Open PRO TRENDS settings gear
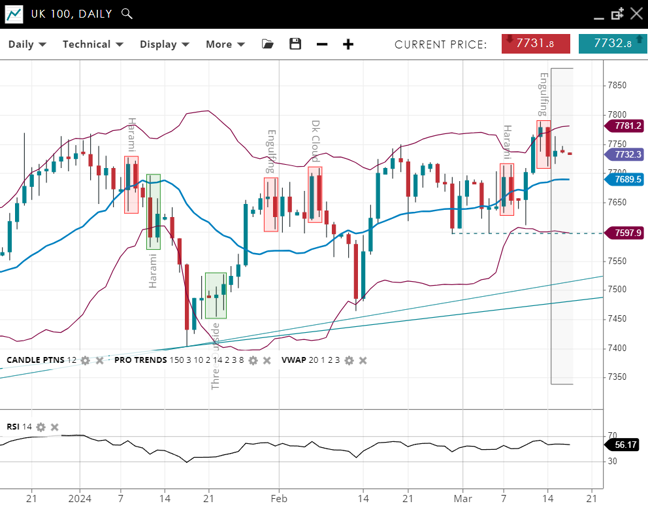The height and width of the screenshot is (508, 648). click(254, 360)
